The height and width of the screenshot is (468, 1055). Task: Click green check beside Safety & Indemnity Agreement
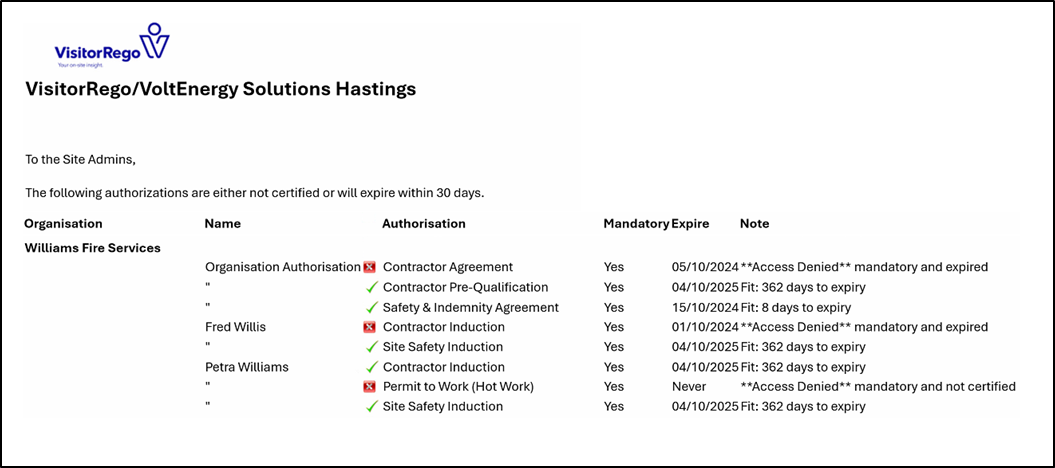[x=371, y=308]
